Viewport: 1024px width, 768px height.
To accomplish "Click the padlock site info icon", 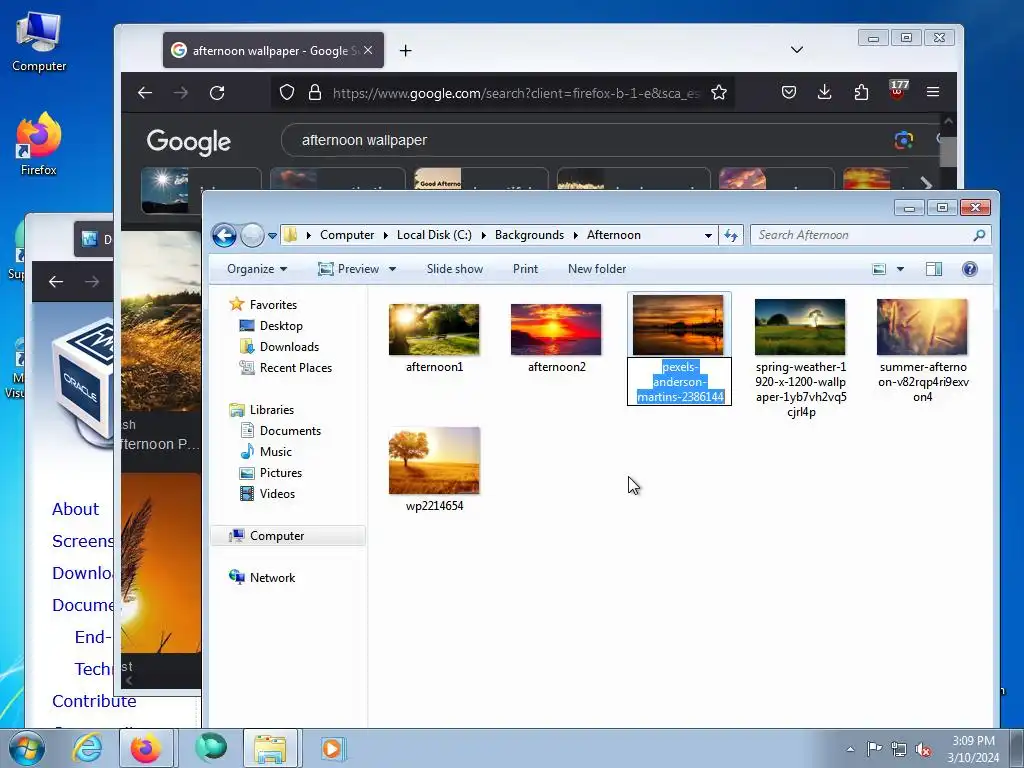I will pyautogui.click(x=315, y=93).
